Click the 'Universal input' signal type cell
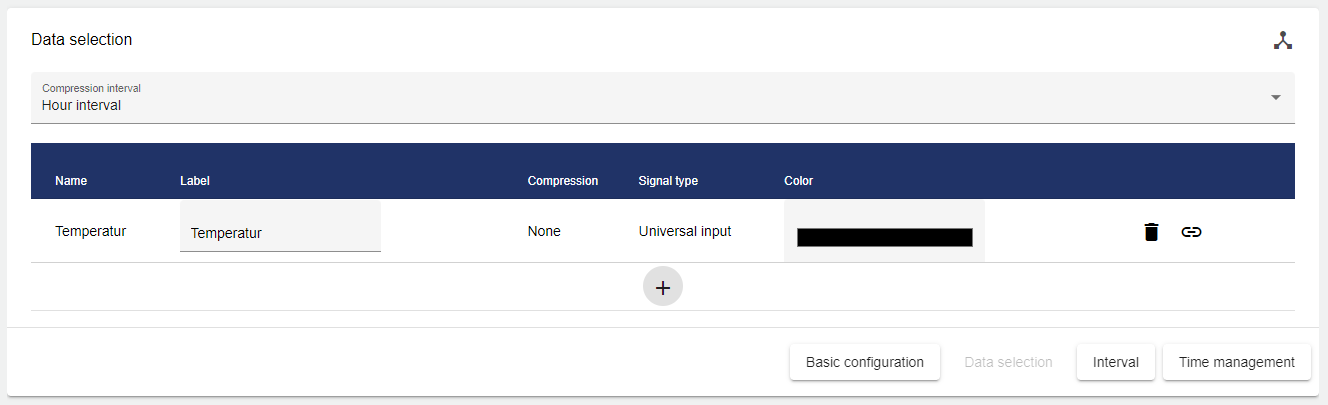 685,231
